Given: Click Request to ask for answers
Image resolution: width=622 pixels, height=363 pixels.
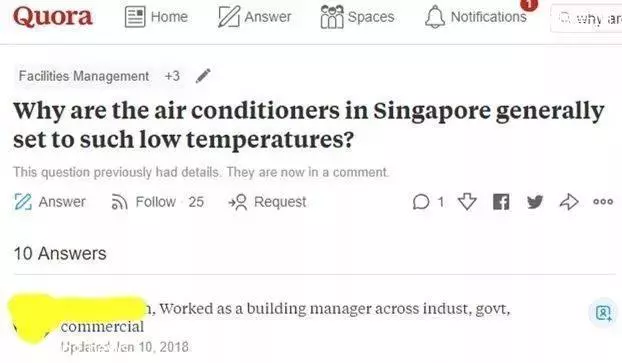Looking at the screenshot, I should (267, 202).
